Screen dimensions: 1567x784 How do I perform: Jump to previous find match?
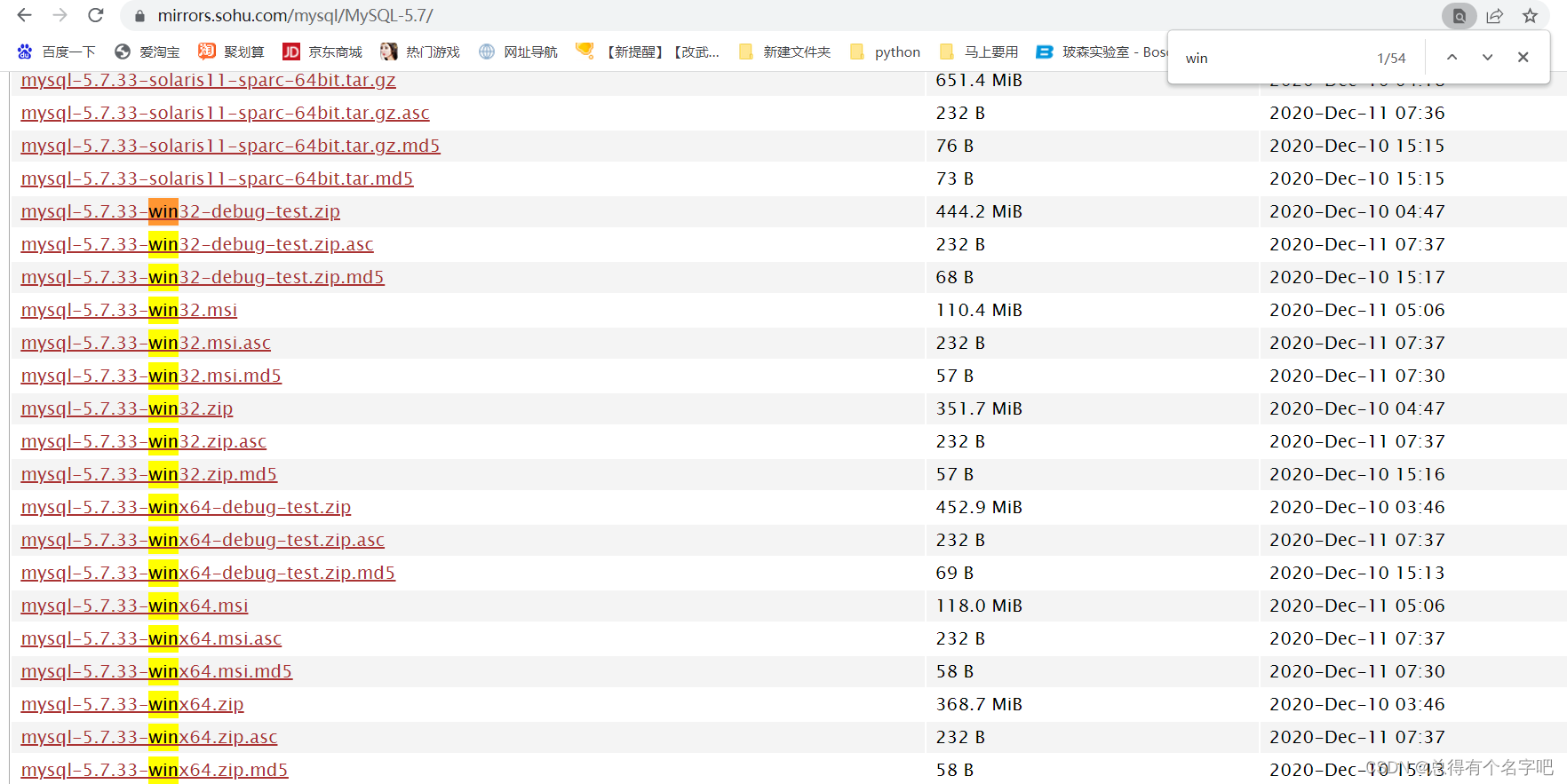1452,58
